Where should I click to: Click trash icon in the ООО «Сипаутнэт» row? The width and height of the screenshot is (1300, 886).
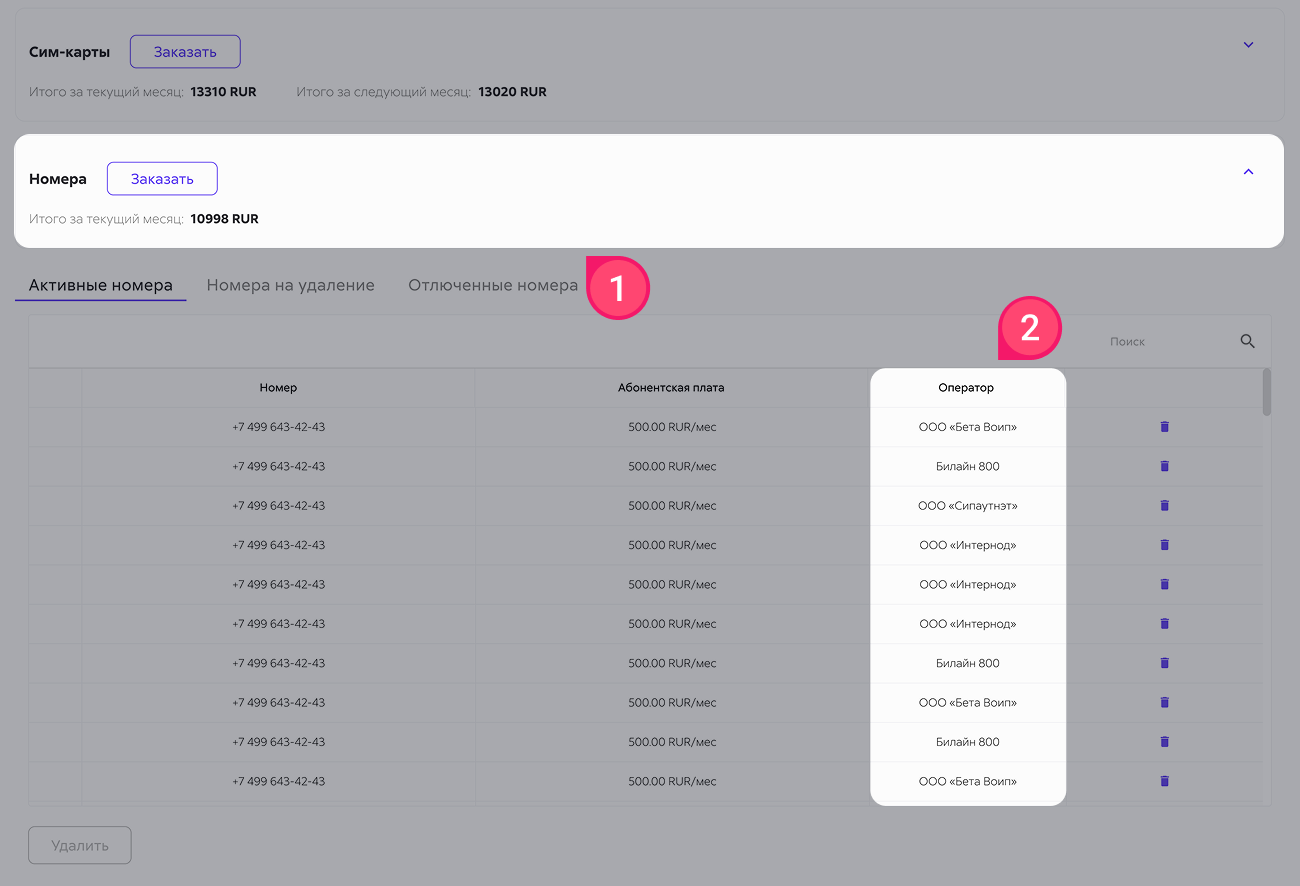point(1164,506)
